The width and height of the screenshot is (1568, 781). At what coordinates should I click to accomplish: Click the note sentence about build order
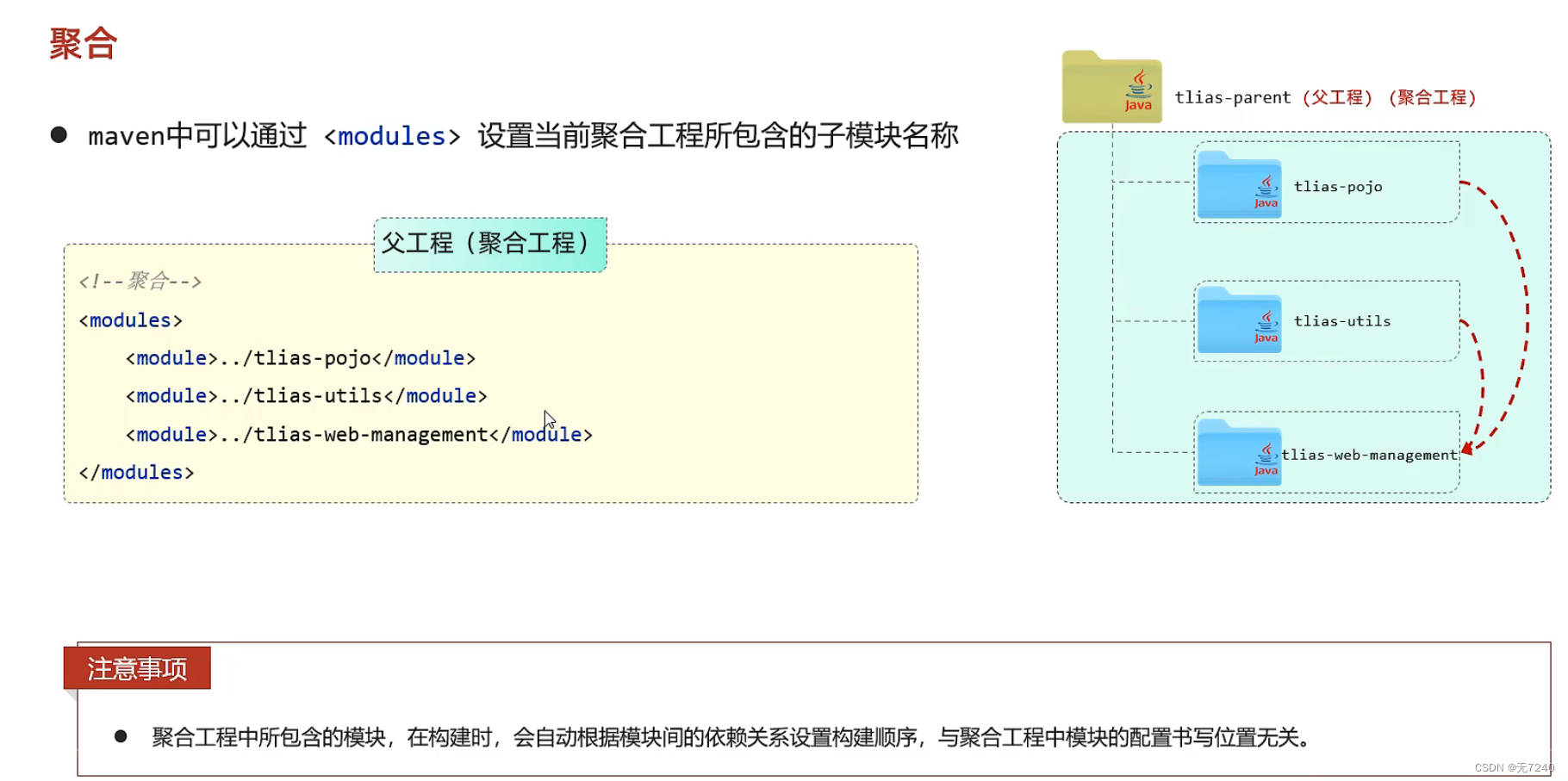coord(732,737)
